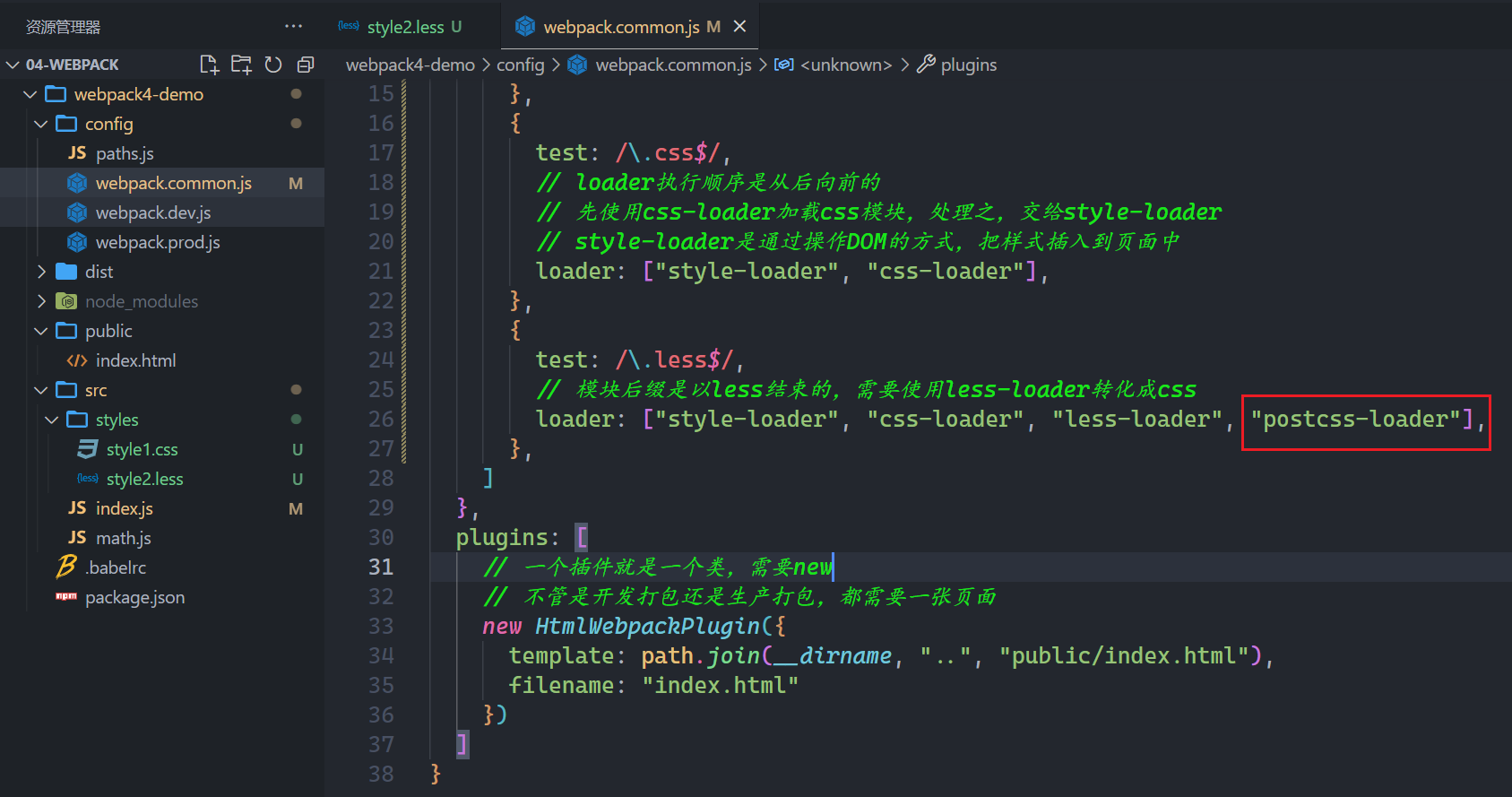Viewport: 1512px width, 797px height.
Task: Collapse the config folder chevron
Action: pos(40,124)
